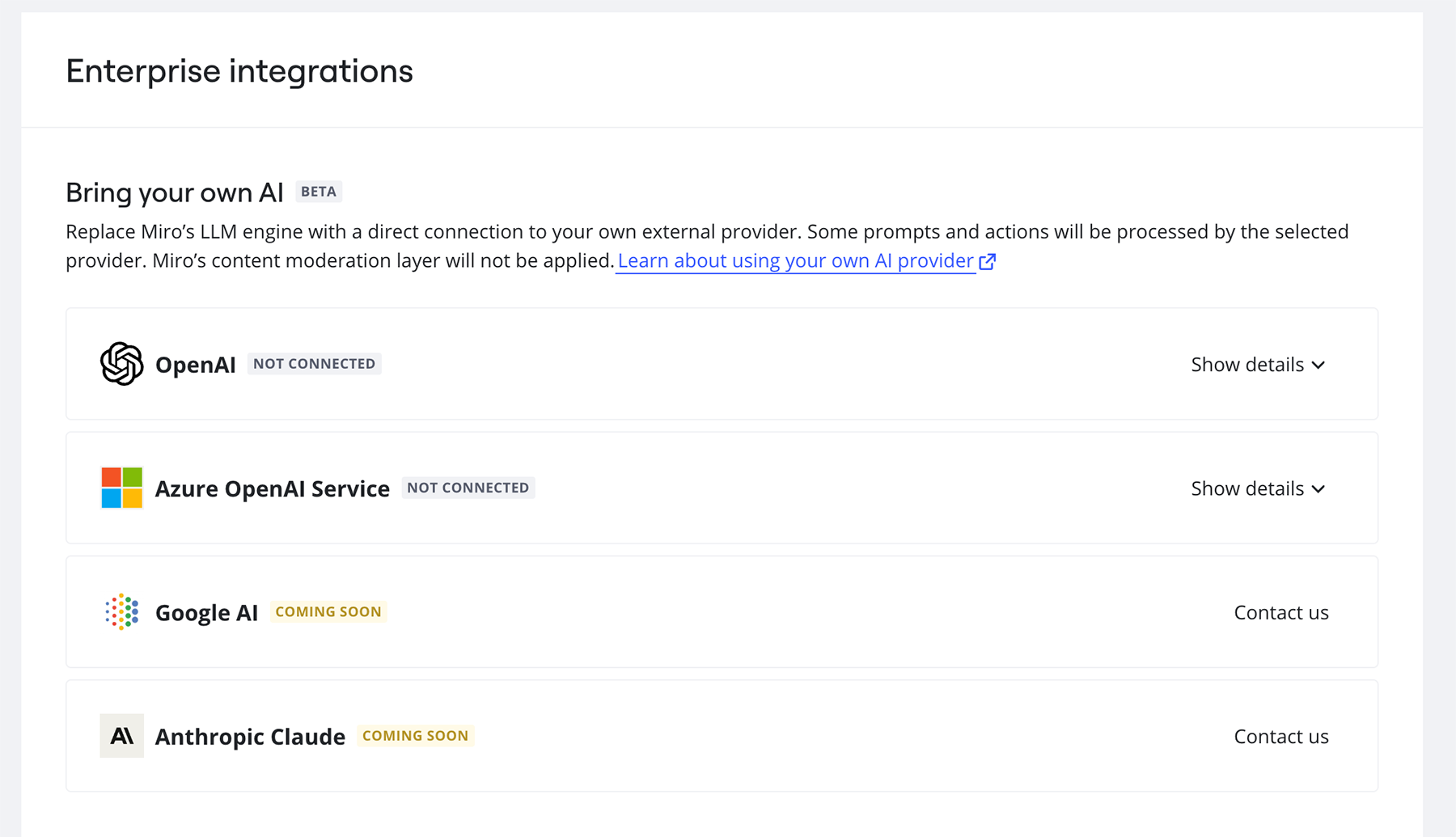This screenshot has width=1456, height=837.
Task: Click the chevron arrow in the OpenAI row
Action: pos(1318,365)
